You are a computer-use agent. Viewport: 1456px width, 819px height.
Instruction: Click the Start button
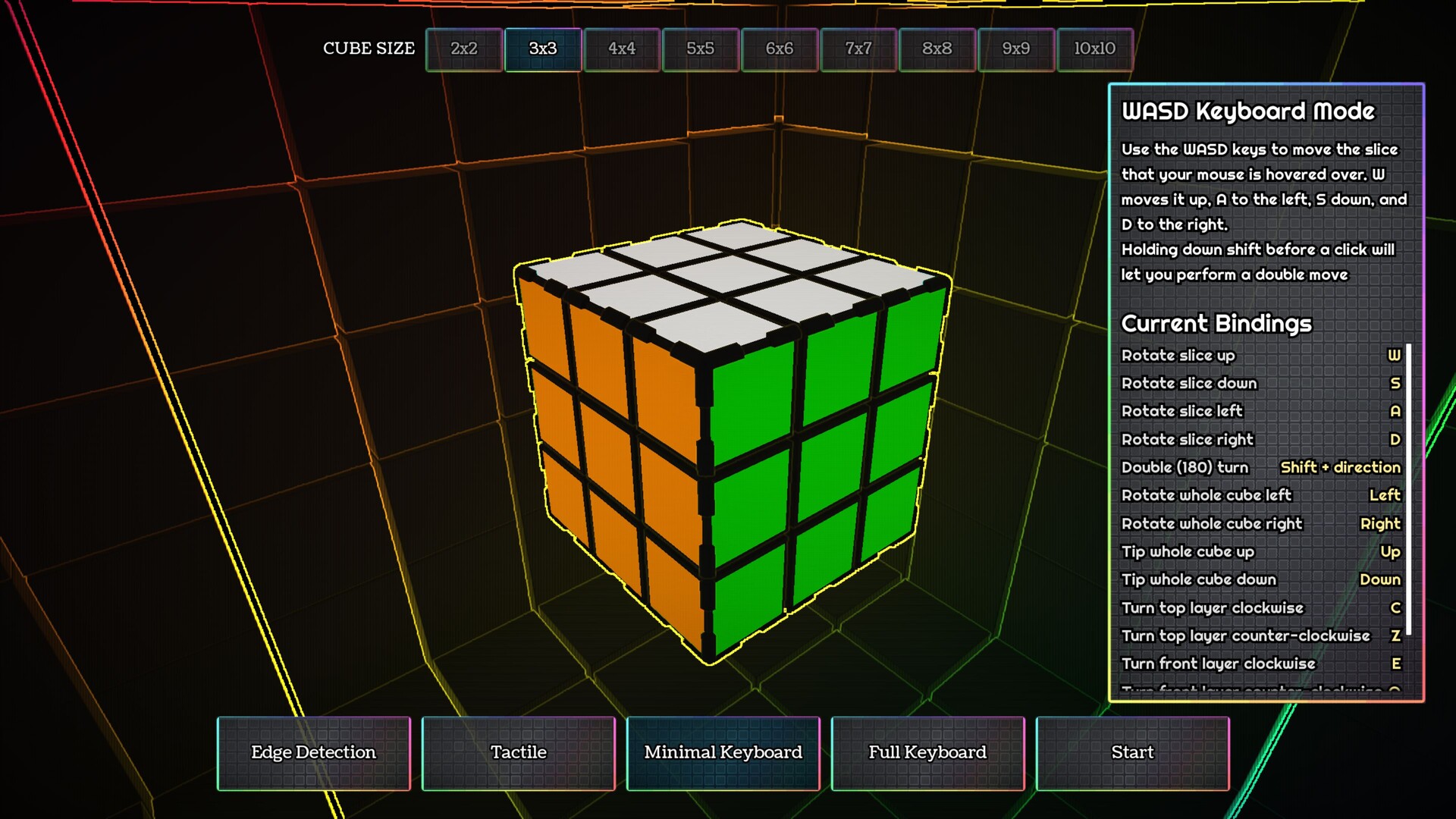click(x=1133, y=753)
